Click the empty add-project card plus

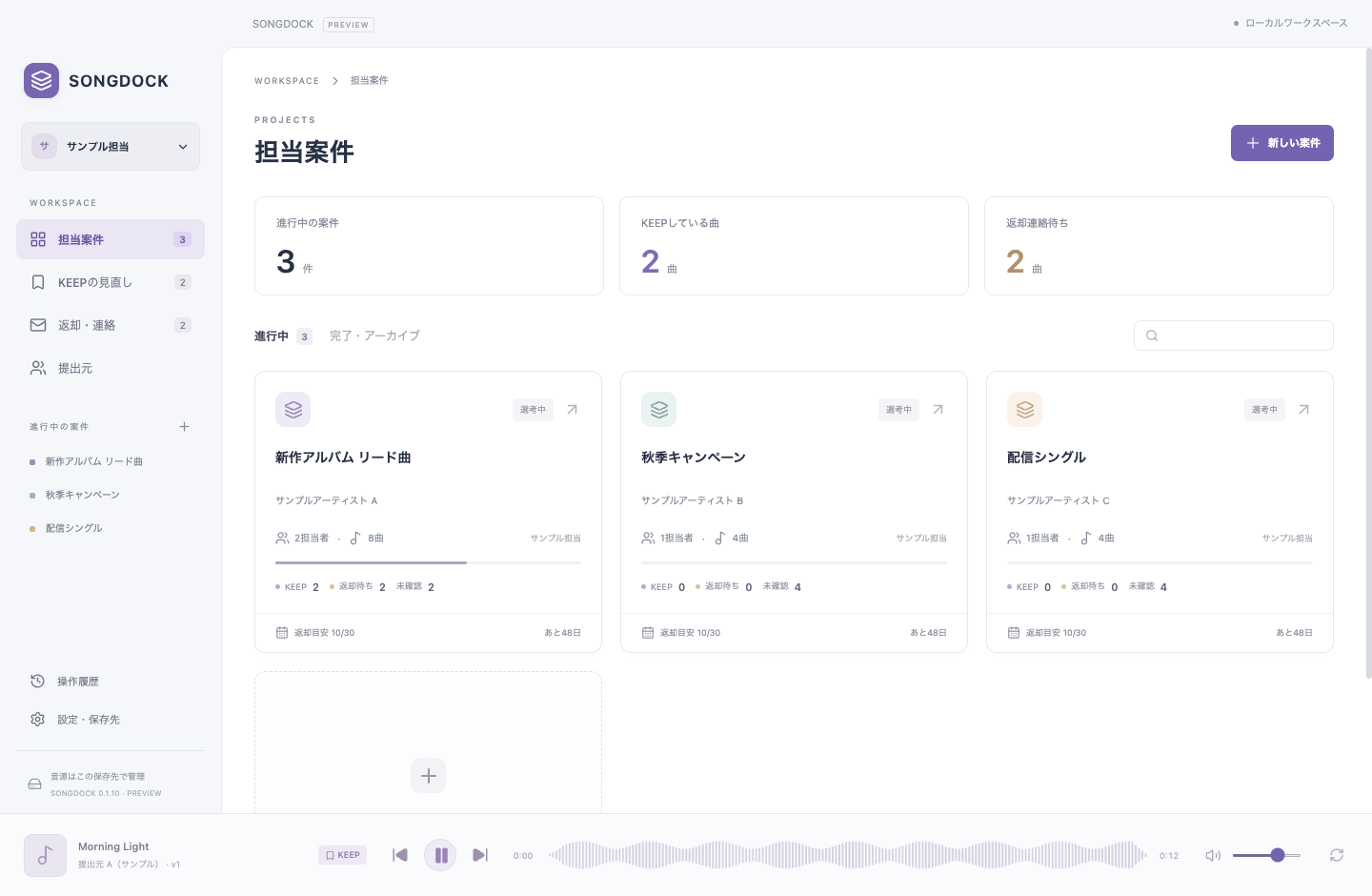429,775
